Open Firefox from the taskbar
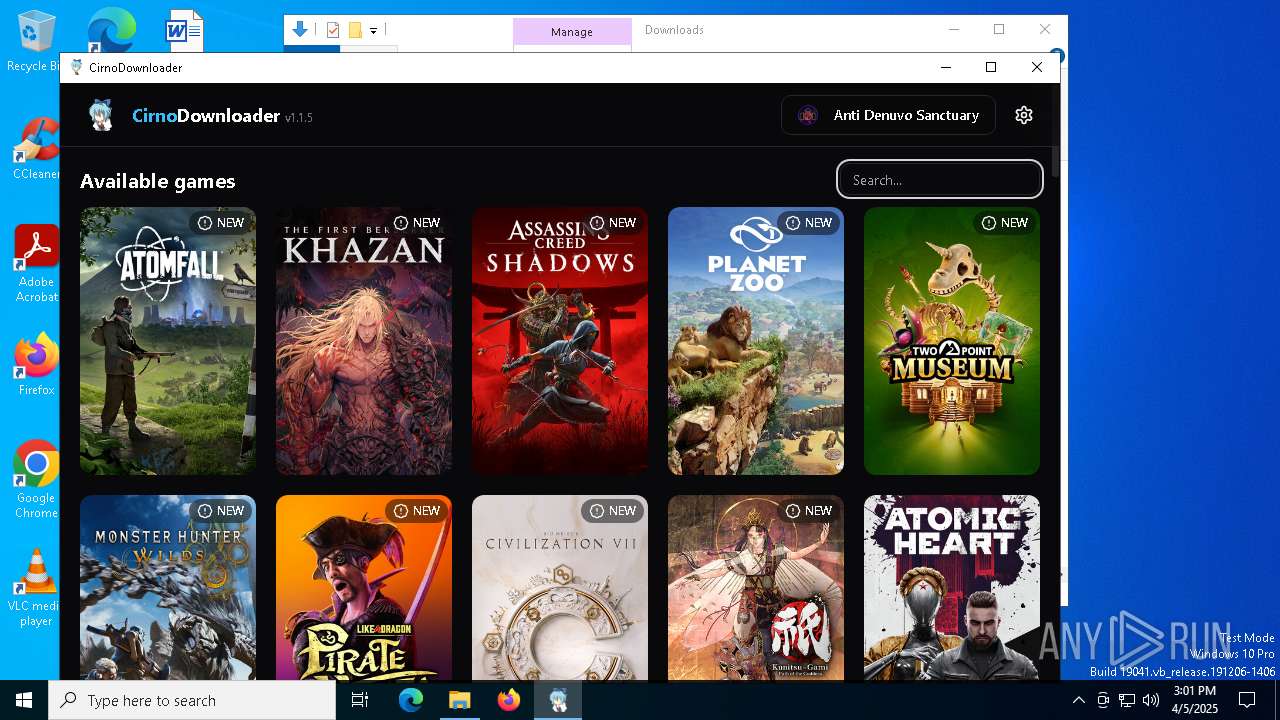Screen dimensions: 1280x720 pyautogui.click(x=509, y=700)
